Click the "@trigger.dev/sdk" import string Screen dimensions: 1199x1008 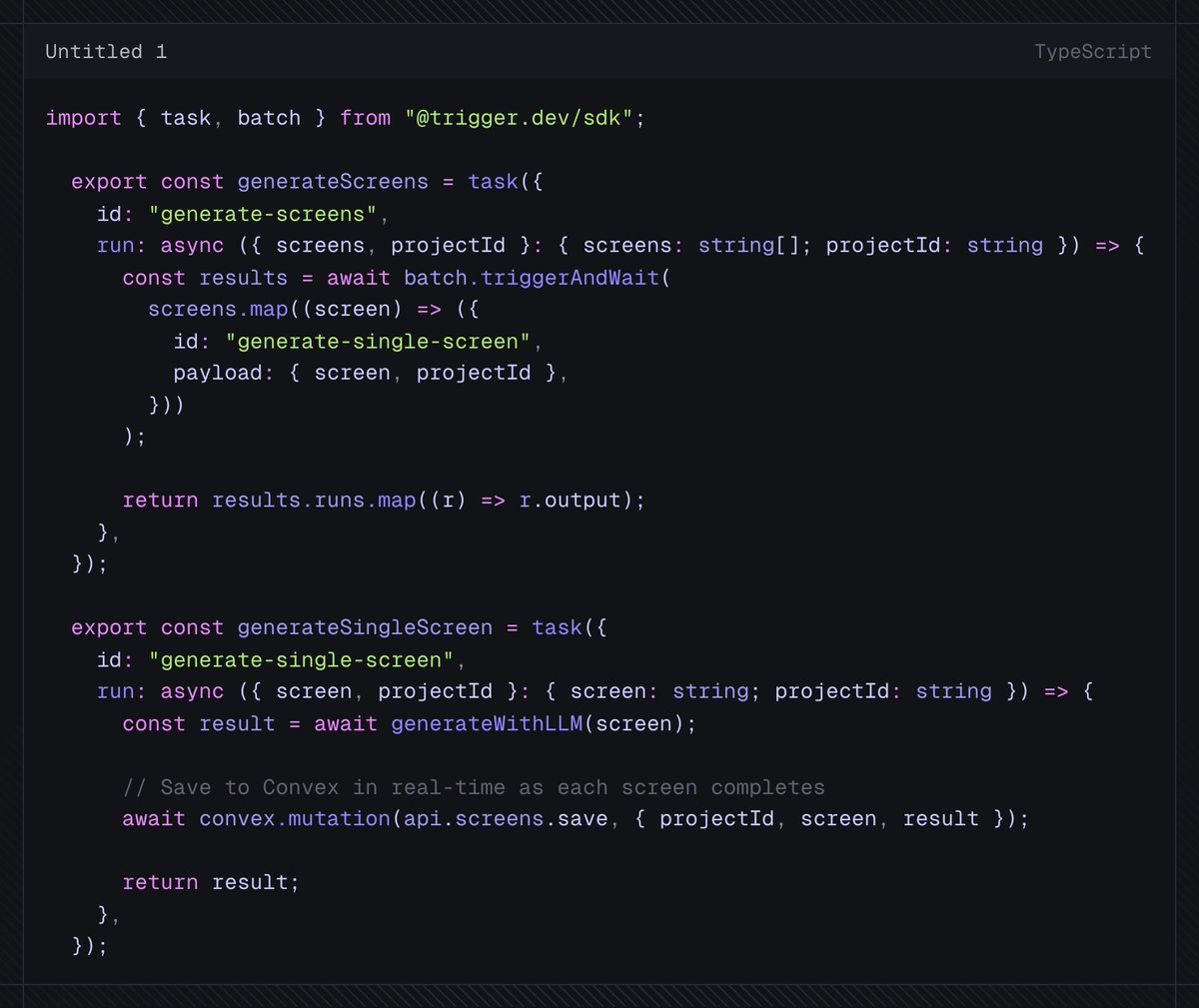(519, 118)
